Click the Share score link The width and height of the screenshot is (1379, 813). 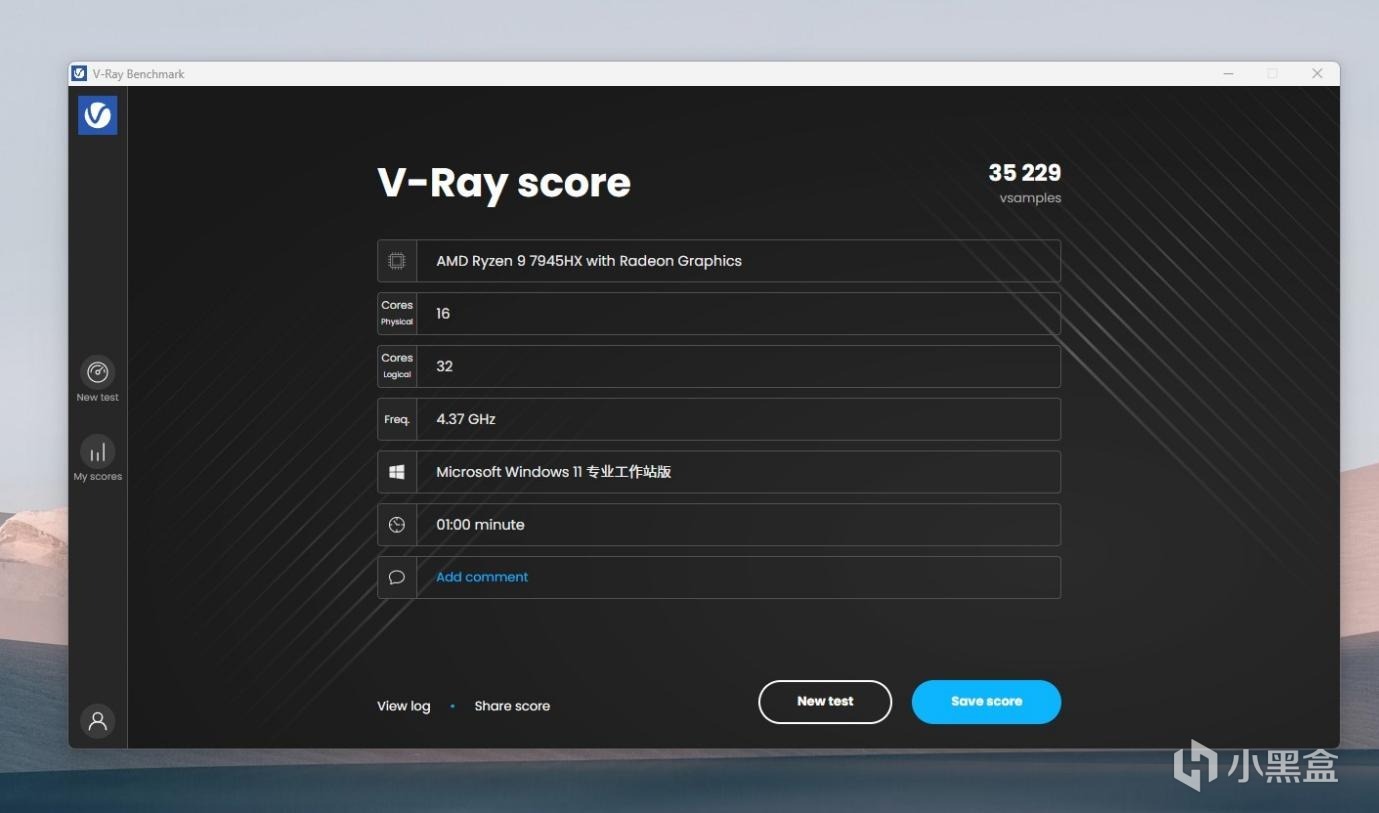pyautogui.click(x=512, y=706)
